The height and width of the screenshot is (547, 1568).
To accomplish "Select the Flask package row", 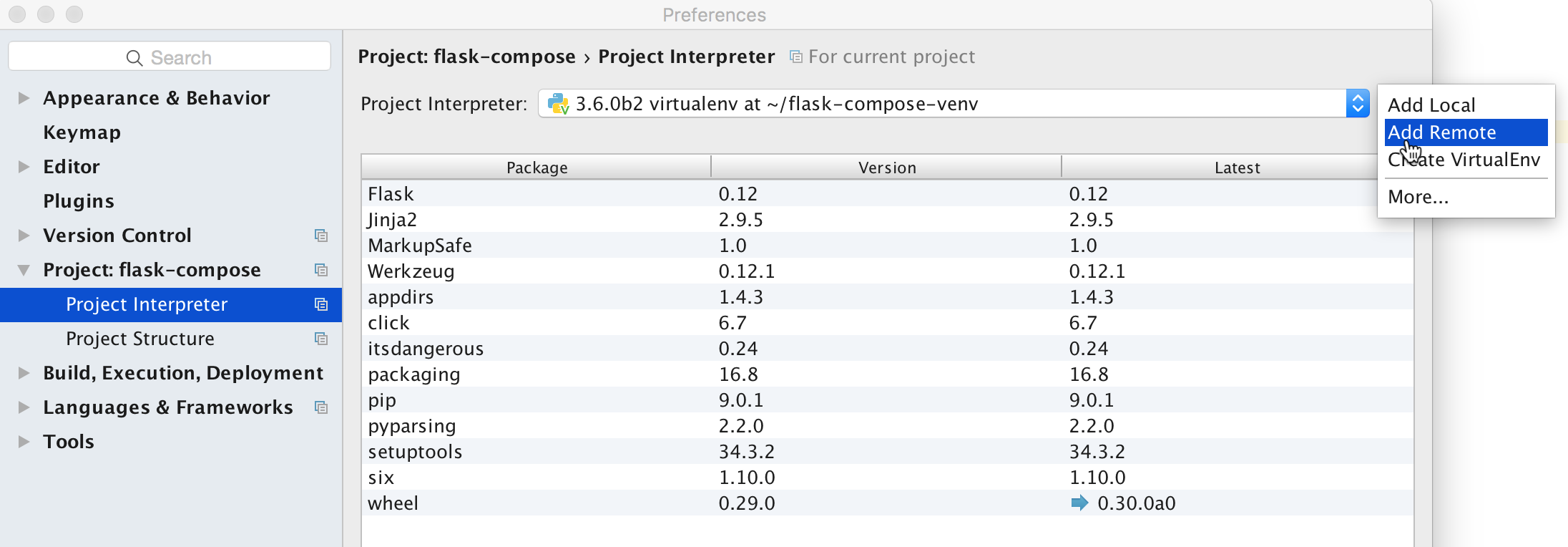I will point(887,194).
